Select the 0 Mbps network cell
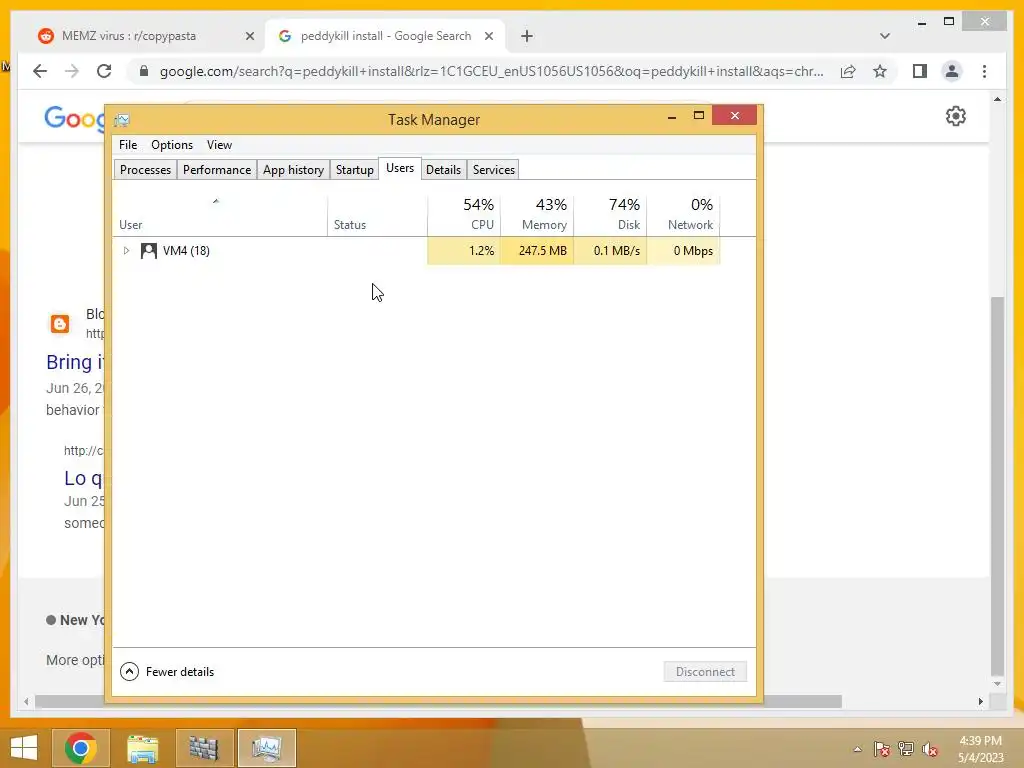The width and height of the screenshot is (1024, 768). [x=683, y=251]
